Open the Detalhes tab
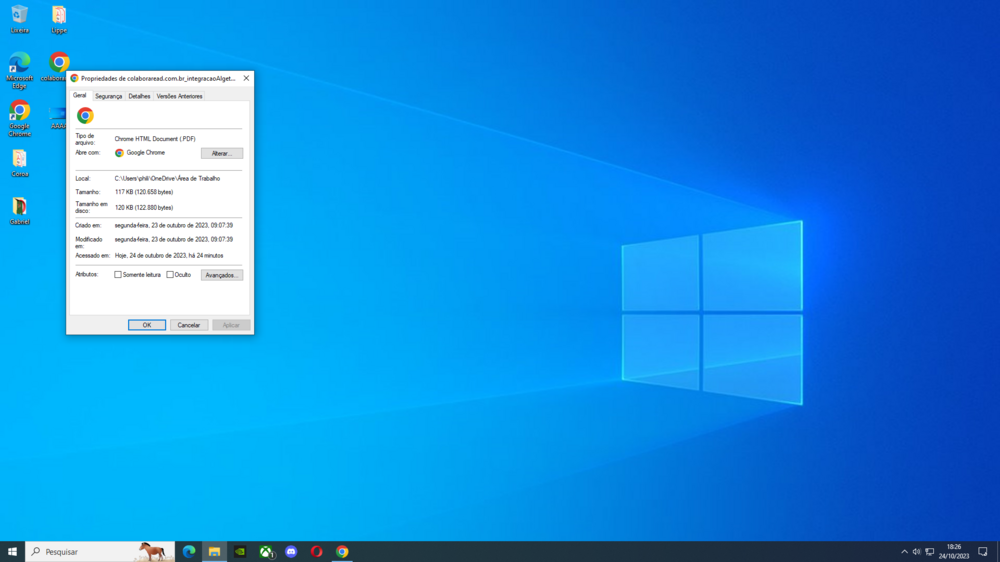Screen dimensions: 1000x562 click(x=139, y=96)
